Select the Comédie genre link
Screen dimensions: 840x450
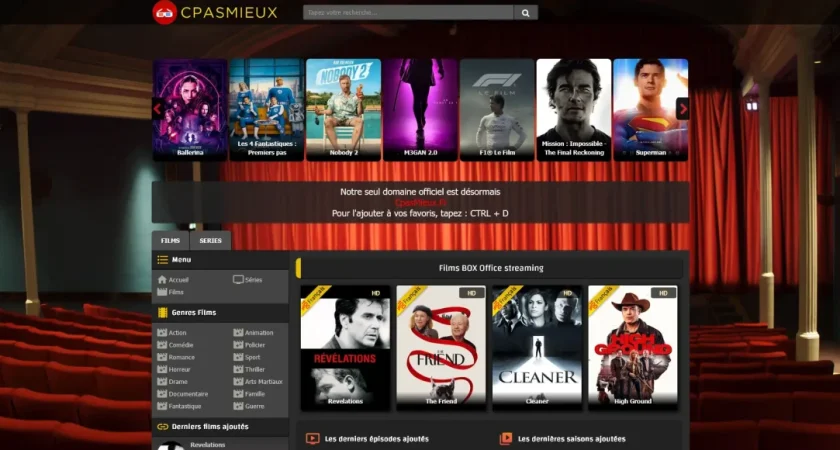click(x=181, y=345)
